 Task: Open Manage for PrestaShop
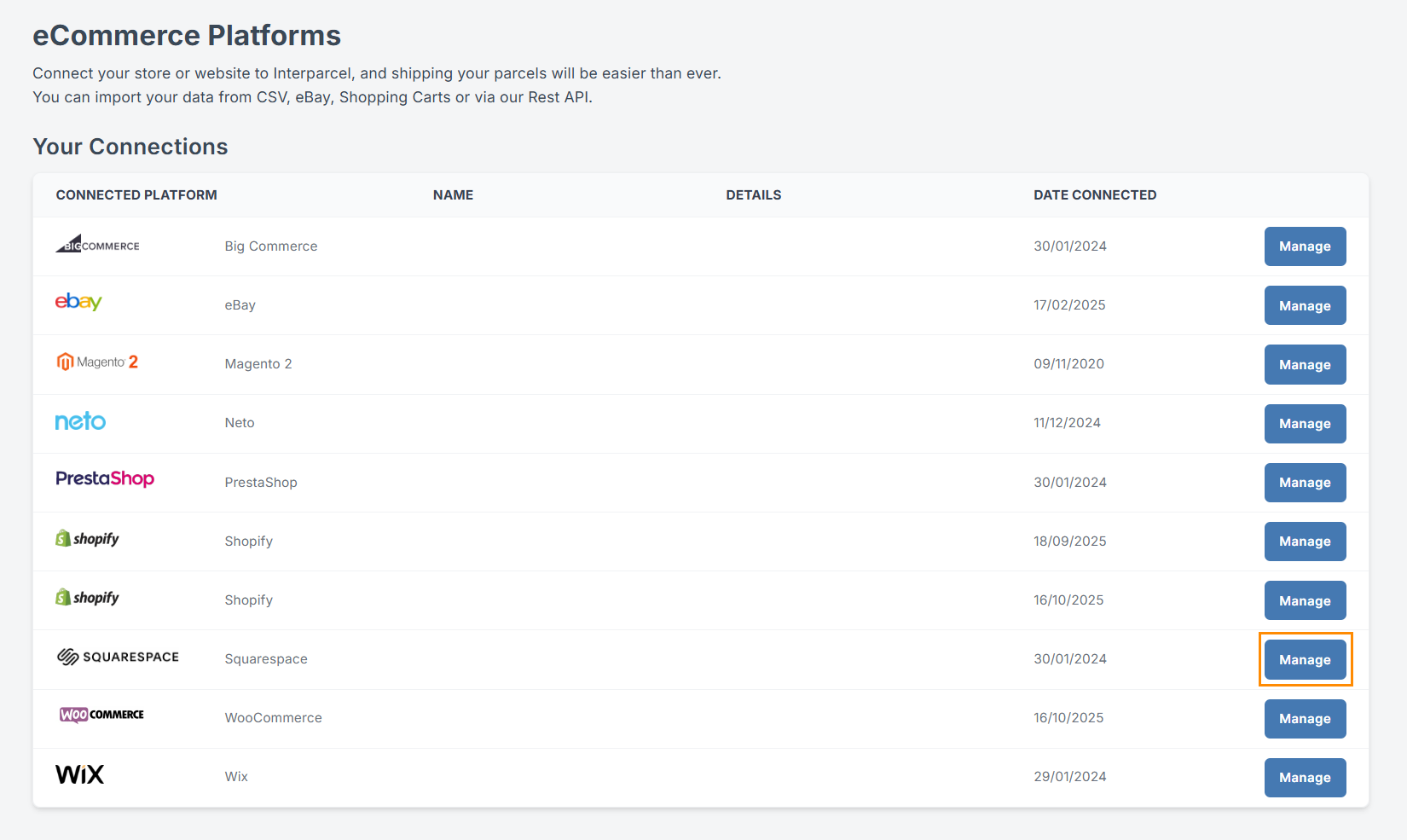pos(1305,483)
